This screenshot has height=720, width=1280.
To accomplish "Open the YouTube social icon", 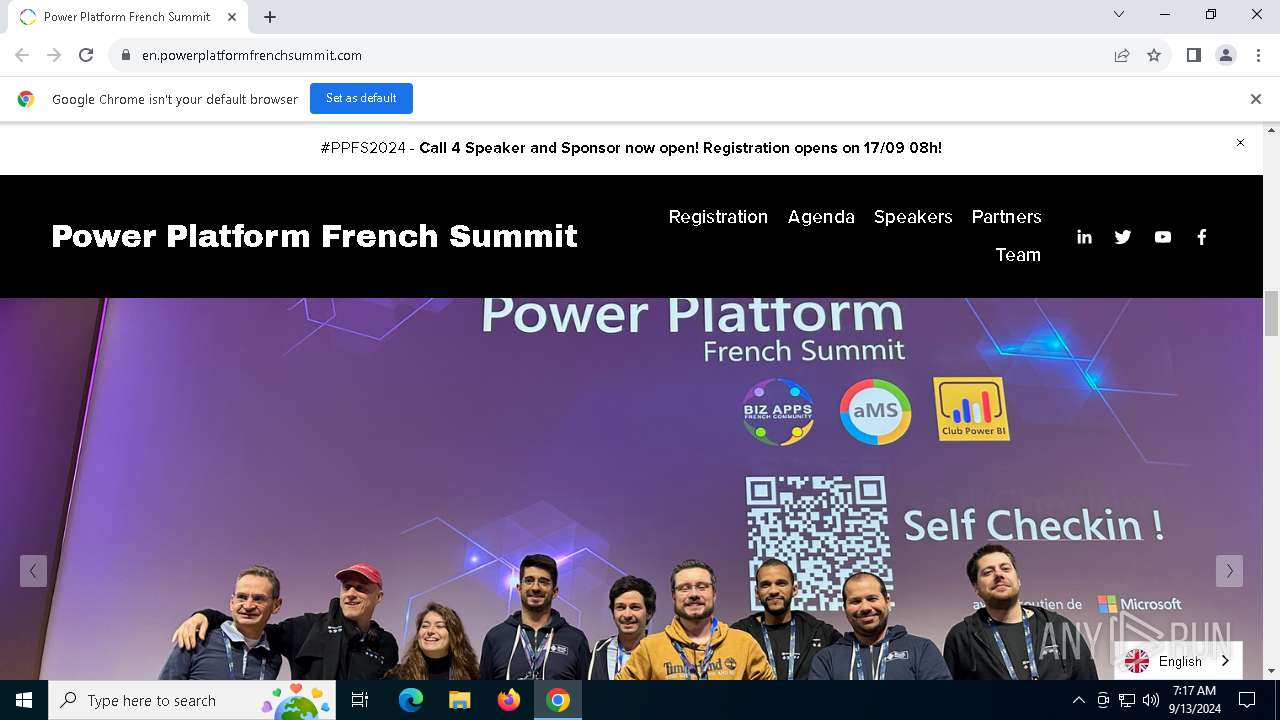I will 1162,237.
